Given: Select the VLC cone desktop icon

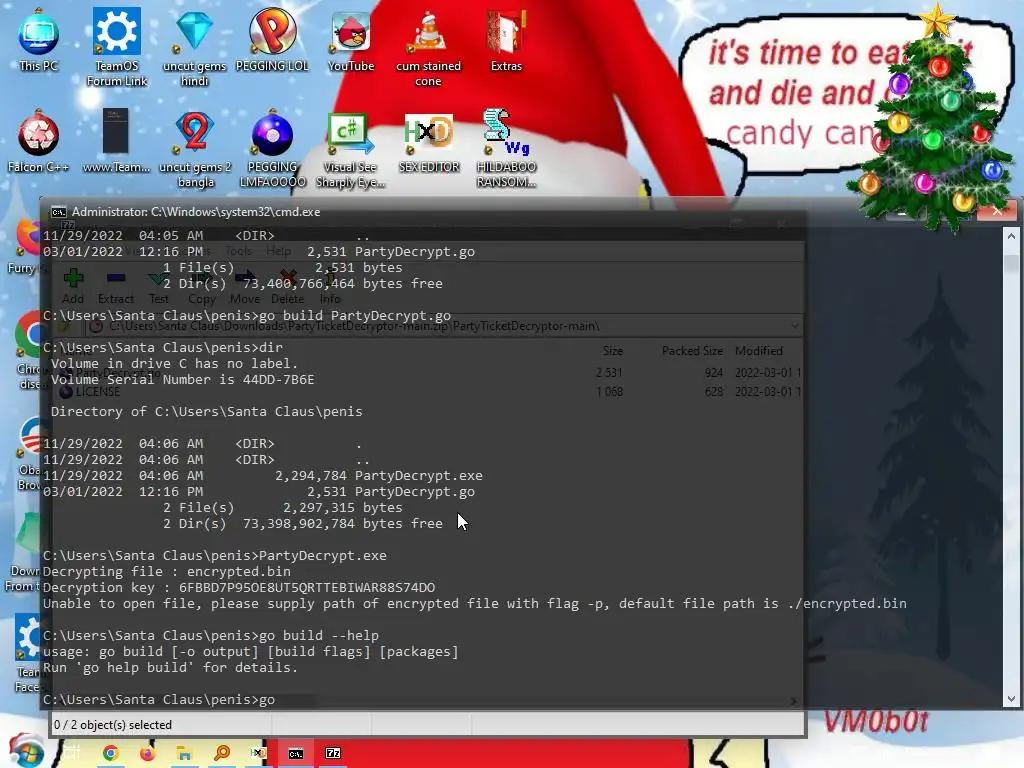Looking at the screenshot, I should 428,47.
